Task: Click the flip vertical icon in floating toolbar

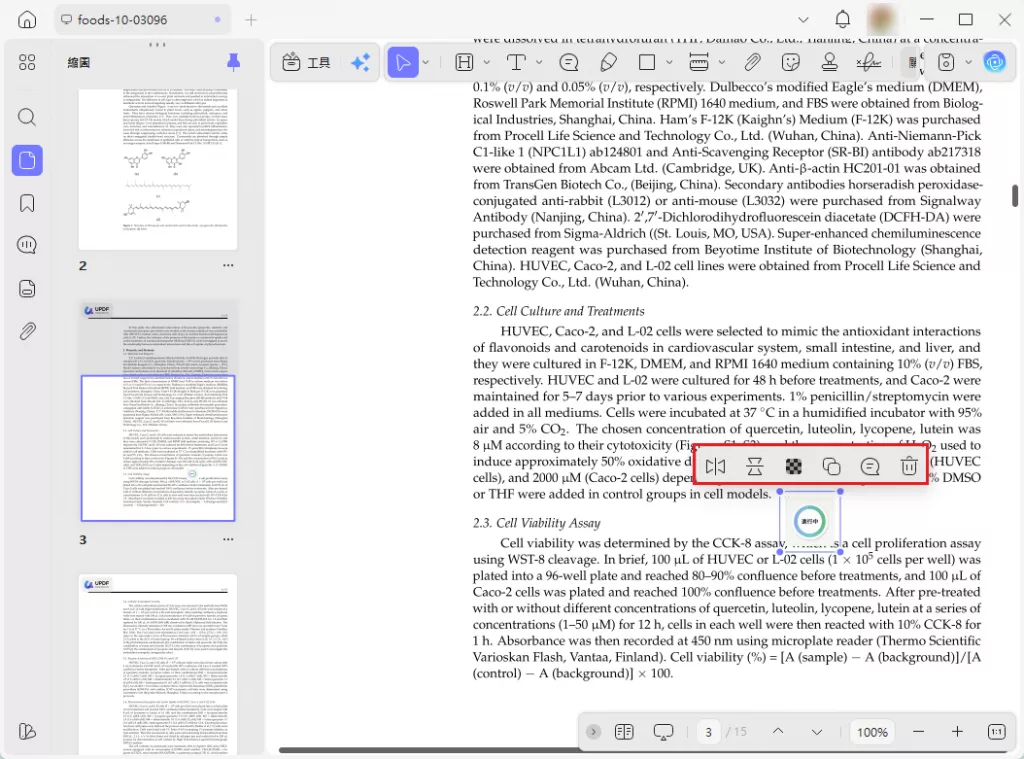Action: coord(754,466)
